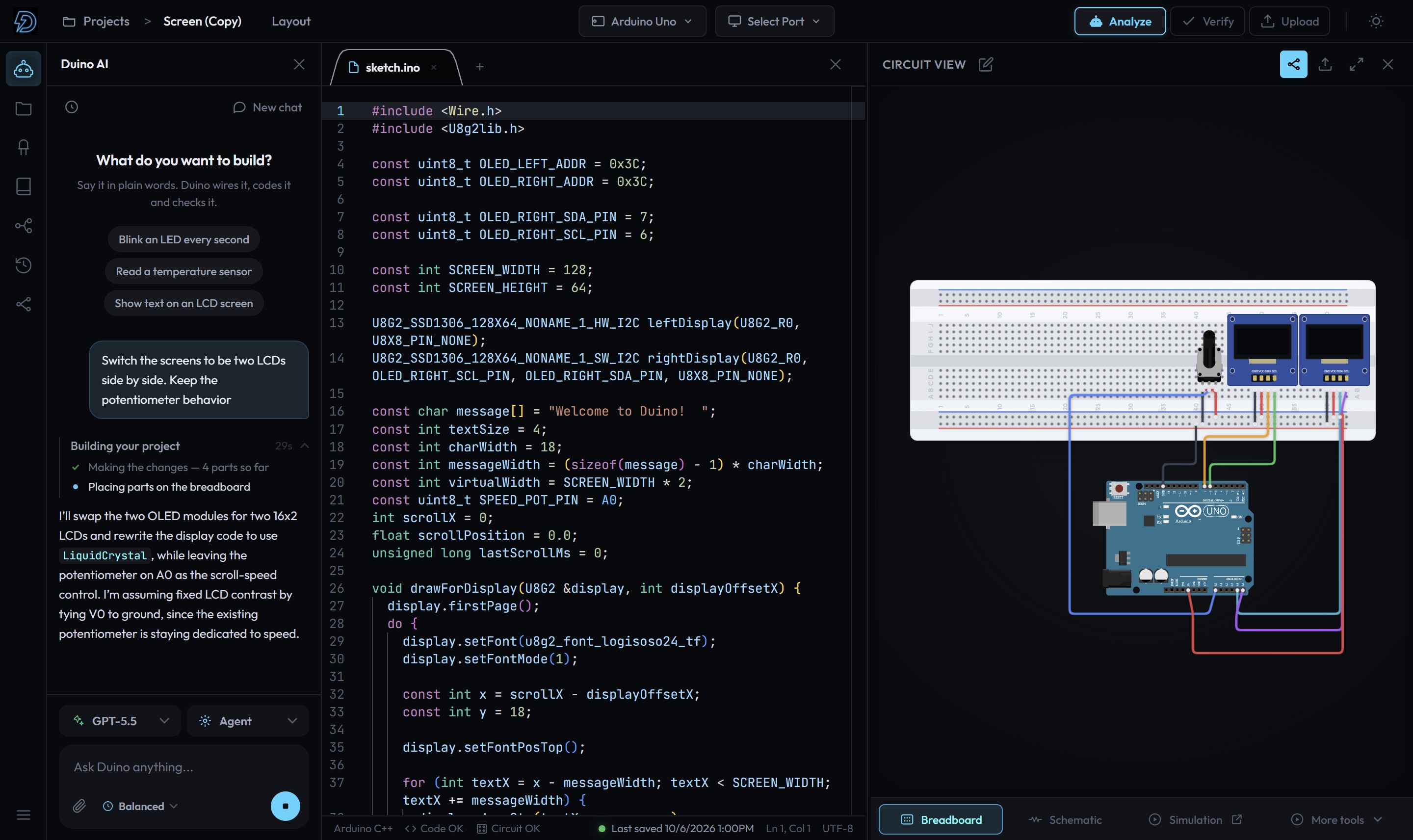Click the highlighted share circuit icon
This screenshot has height=840, width=1413.
(x=1293, y=64)
